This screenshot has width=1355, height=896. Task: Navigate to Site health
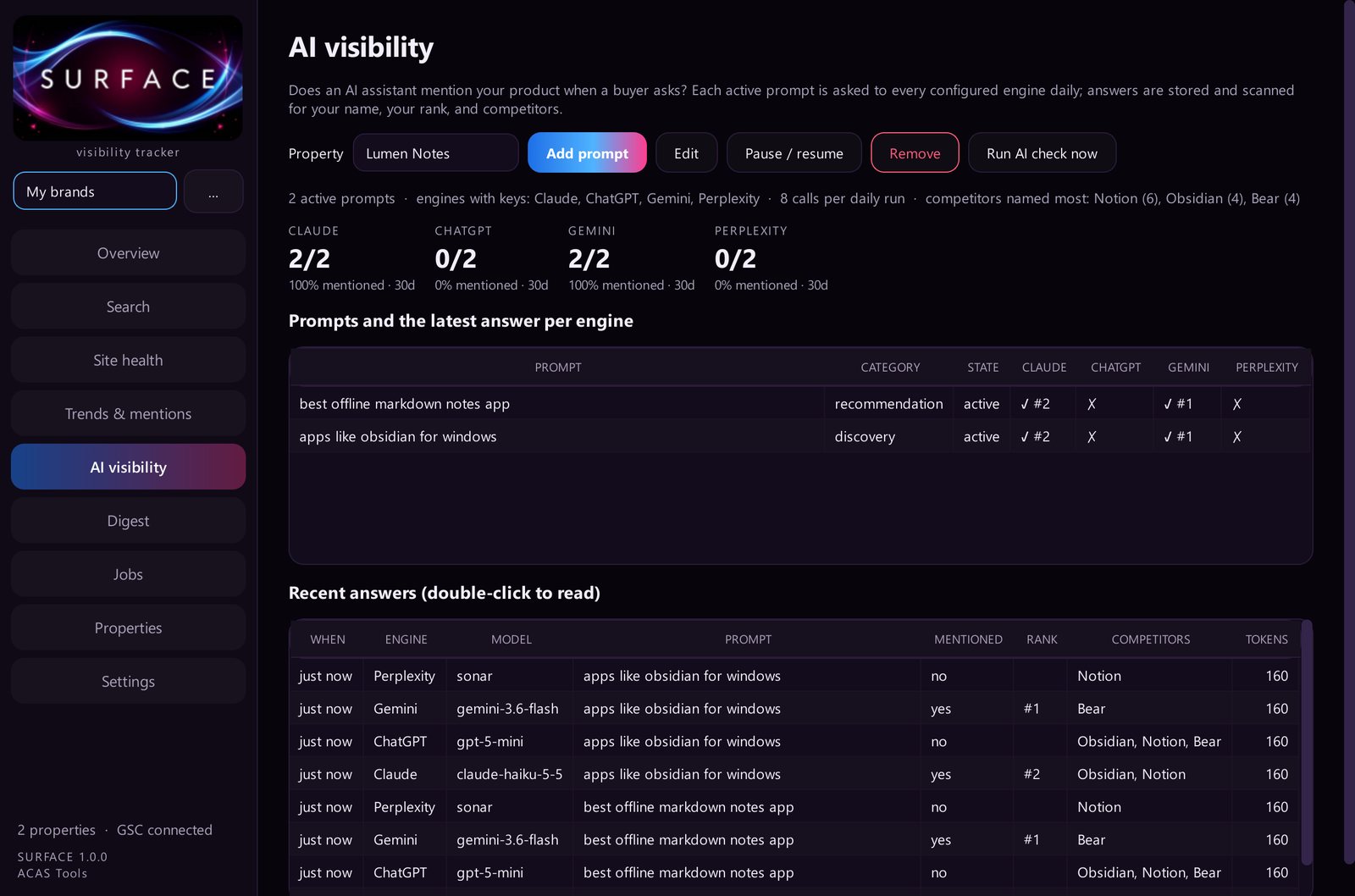click(x=128, y=360)
